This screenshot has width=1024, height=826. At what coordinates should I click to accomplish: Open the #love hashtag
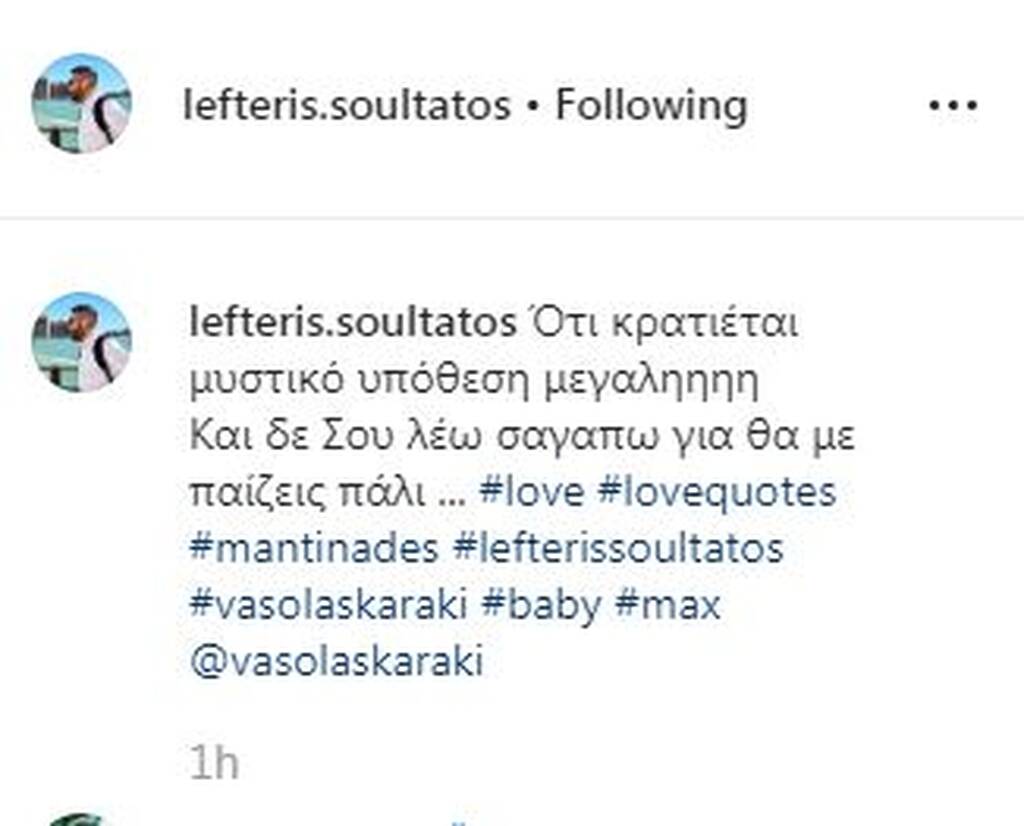(x=532, y=492)
